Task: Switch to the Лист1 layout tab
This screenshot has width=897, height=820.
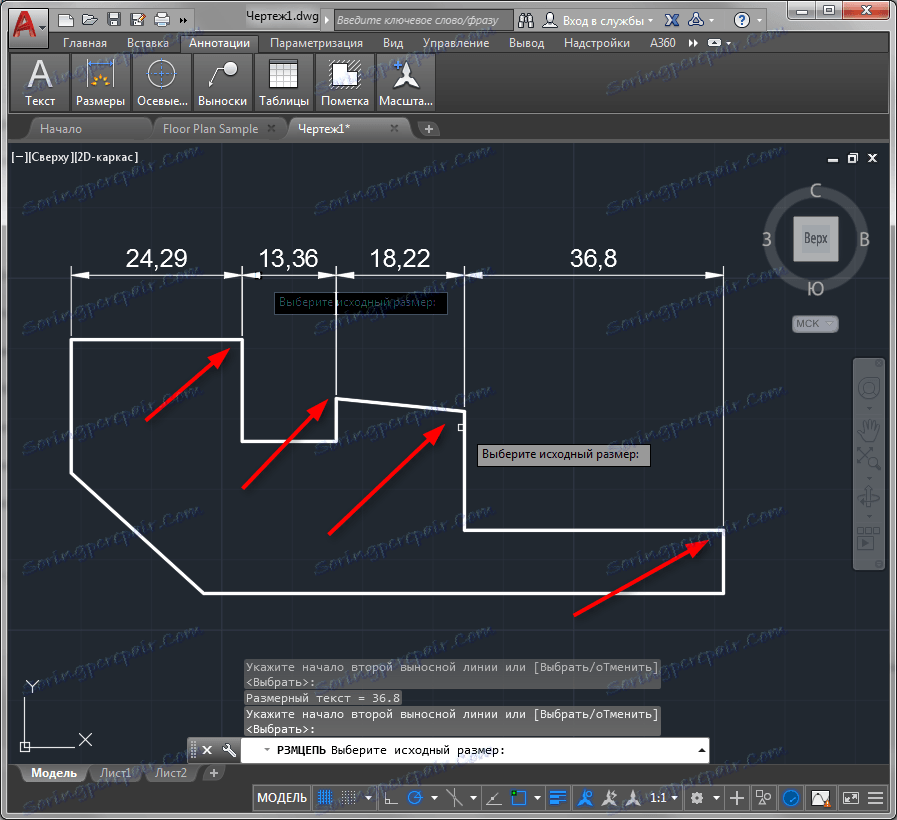Action: point(115,773)
